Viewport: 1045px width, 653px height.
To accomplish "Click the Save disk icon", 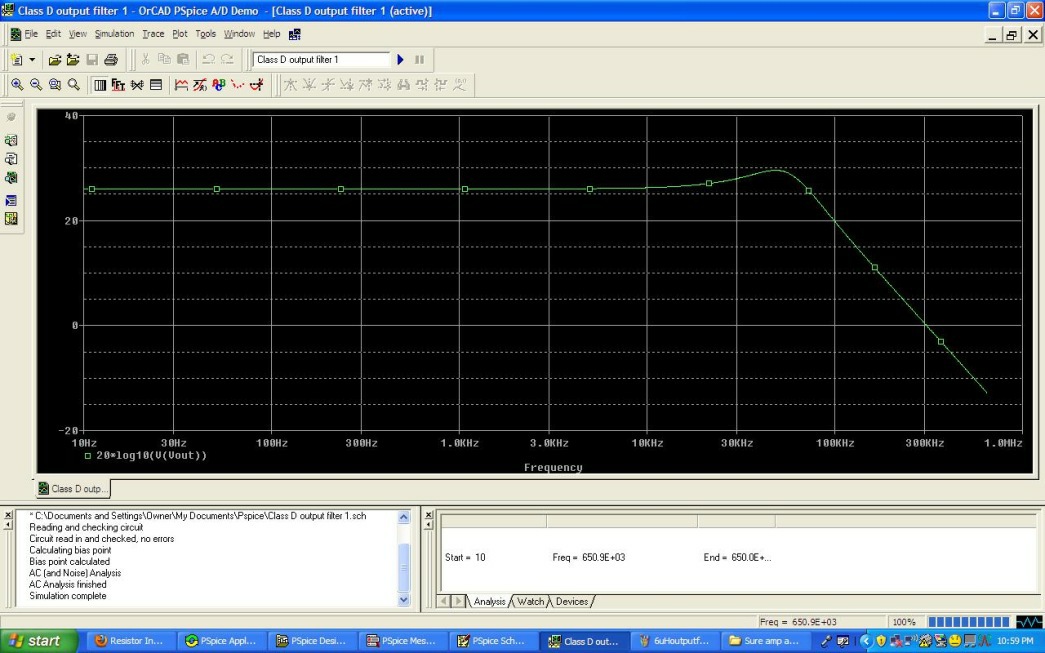I will 92,60.
